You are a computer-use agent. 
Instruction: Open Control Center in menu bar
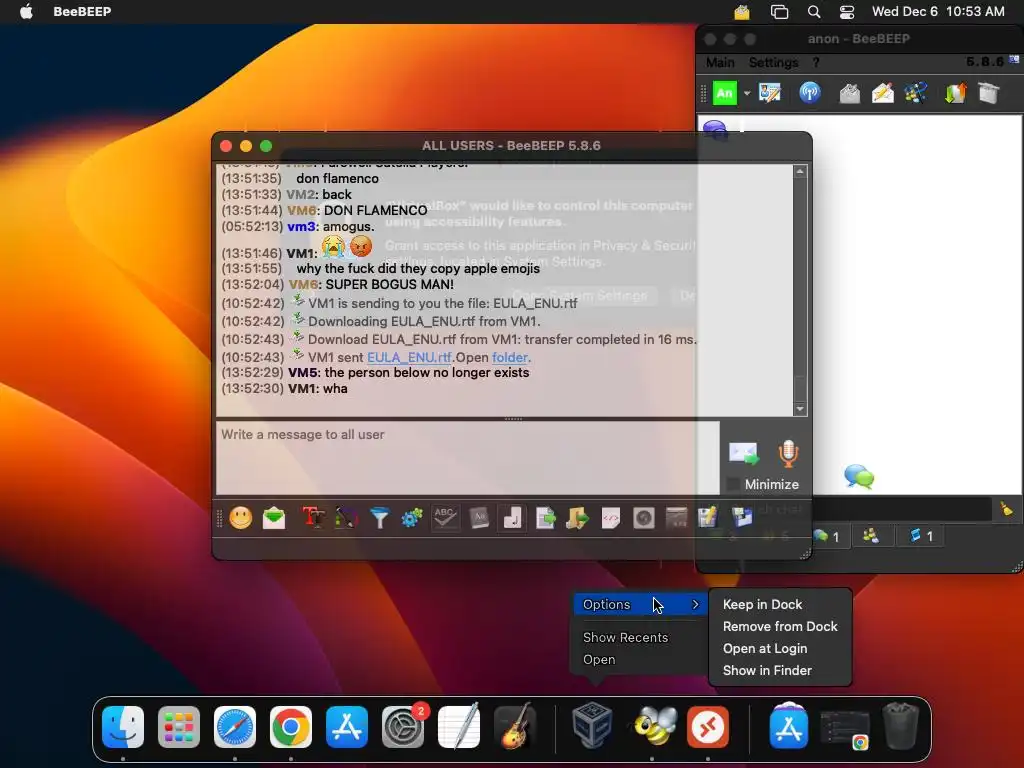[x=847, y=12]
